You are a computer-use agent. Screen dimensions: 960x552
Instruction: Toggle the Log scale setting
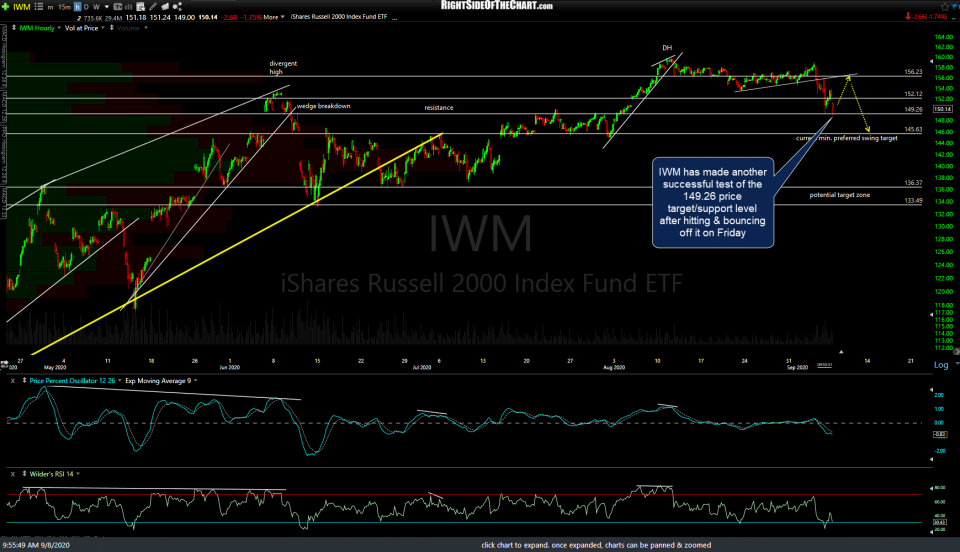941,365
